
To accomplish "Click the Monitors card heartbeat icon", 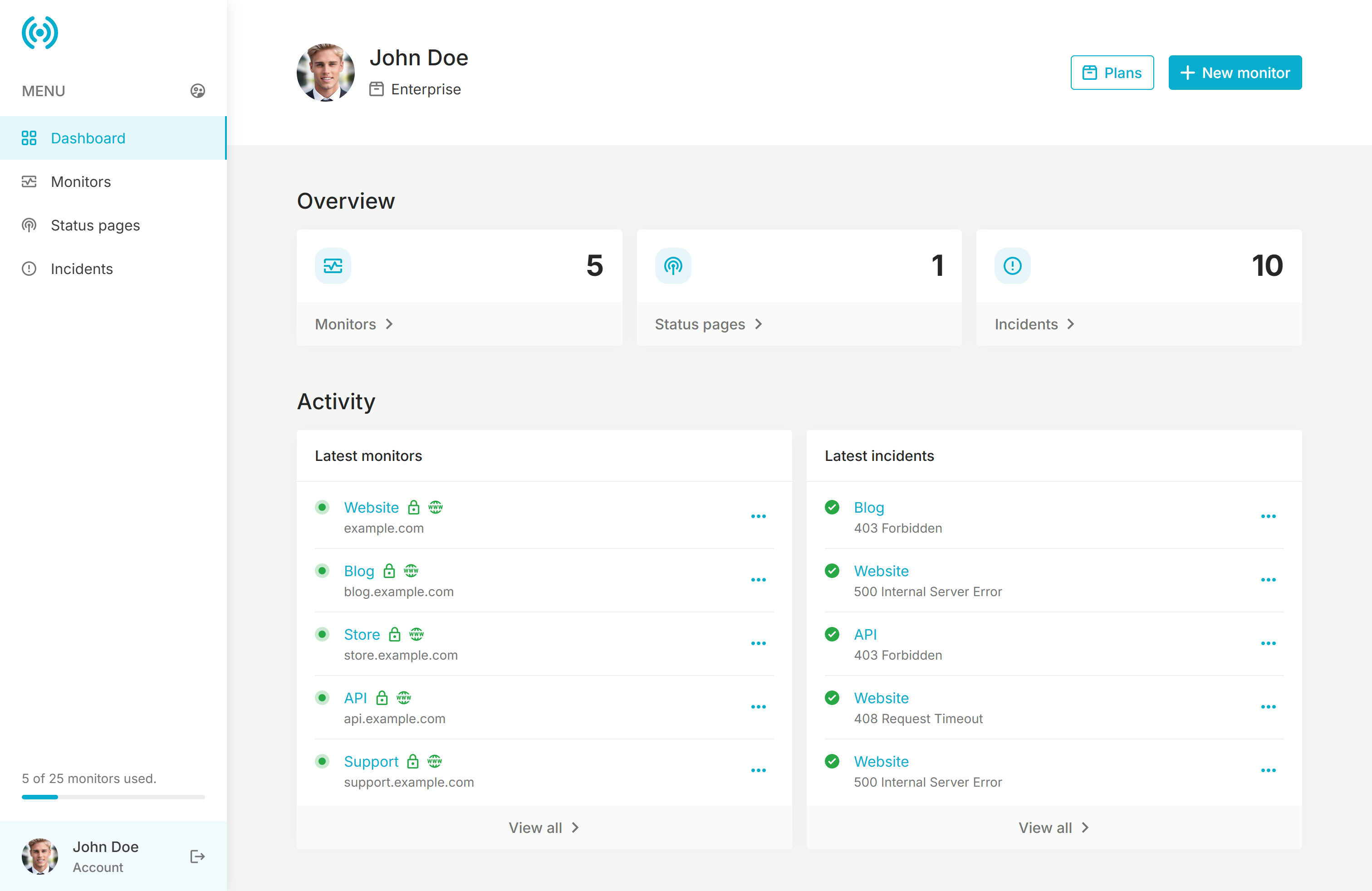I will coord(333,266).
